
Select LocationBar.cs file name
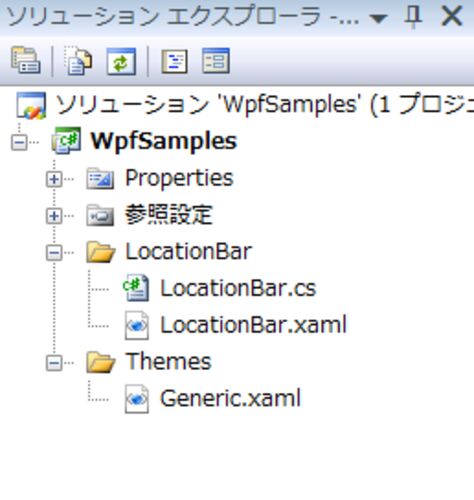pyautogui.click(x=238, y=288)
